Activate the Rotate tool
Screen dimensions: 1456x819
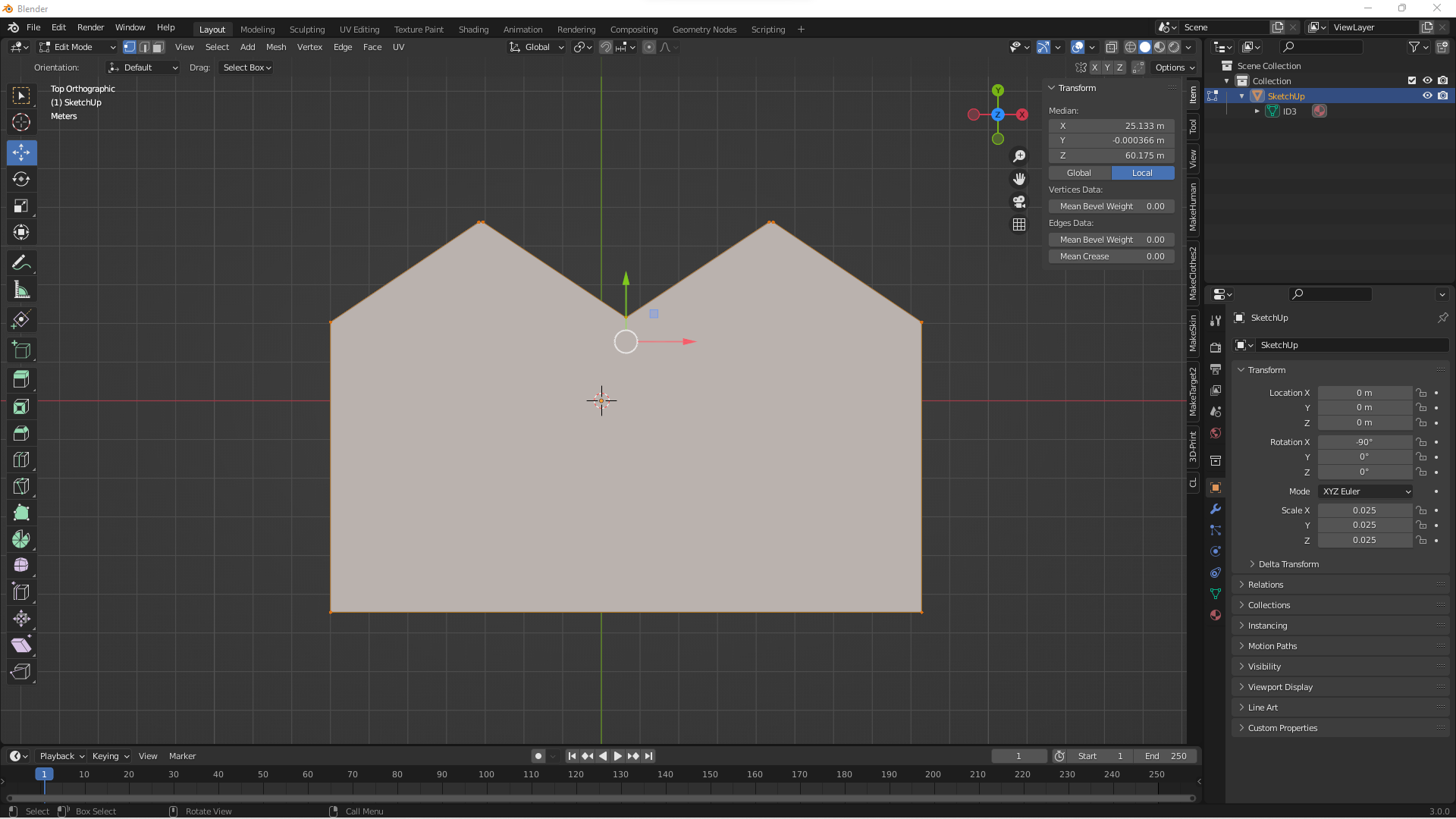[x=21, y=179]
